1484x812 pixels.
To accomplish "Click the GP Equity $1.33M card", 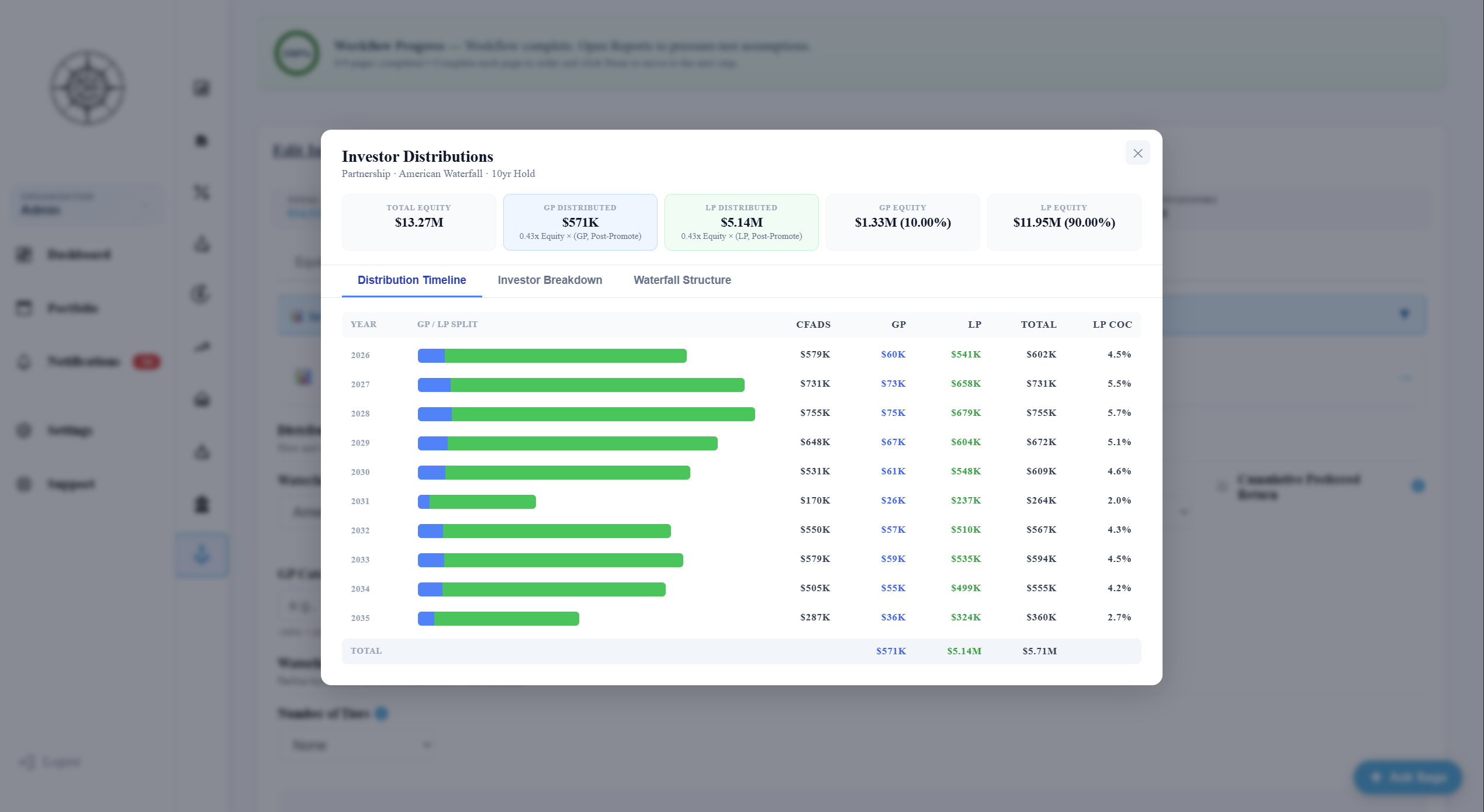I will click(x=902, y=222).
